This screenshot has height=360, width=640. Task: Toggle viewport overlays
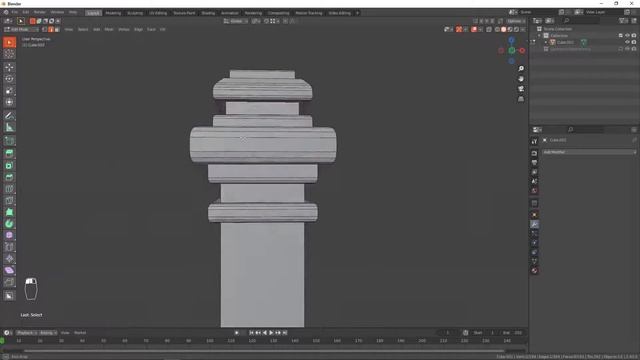click(474, 29)
